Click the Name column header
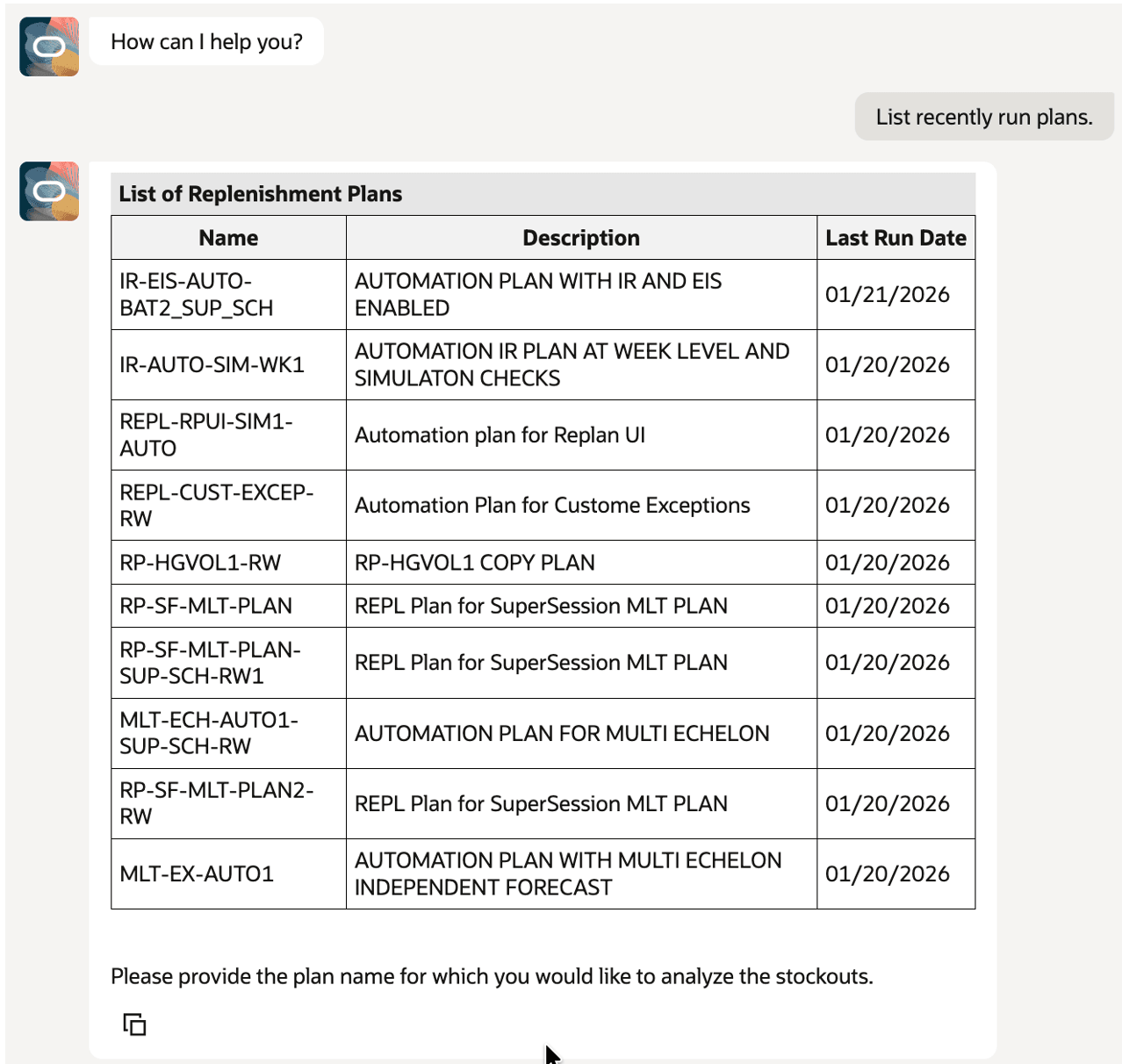1122x1064 pixels. 227,237
